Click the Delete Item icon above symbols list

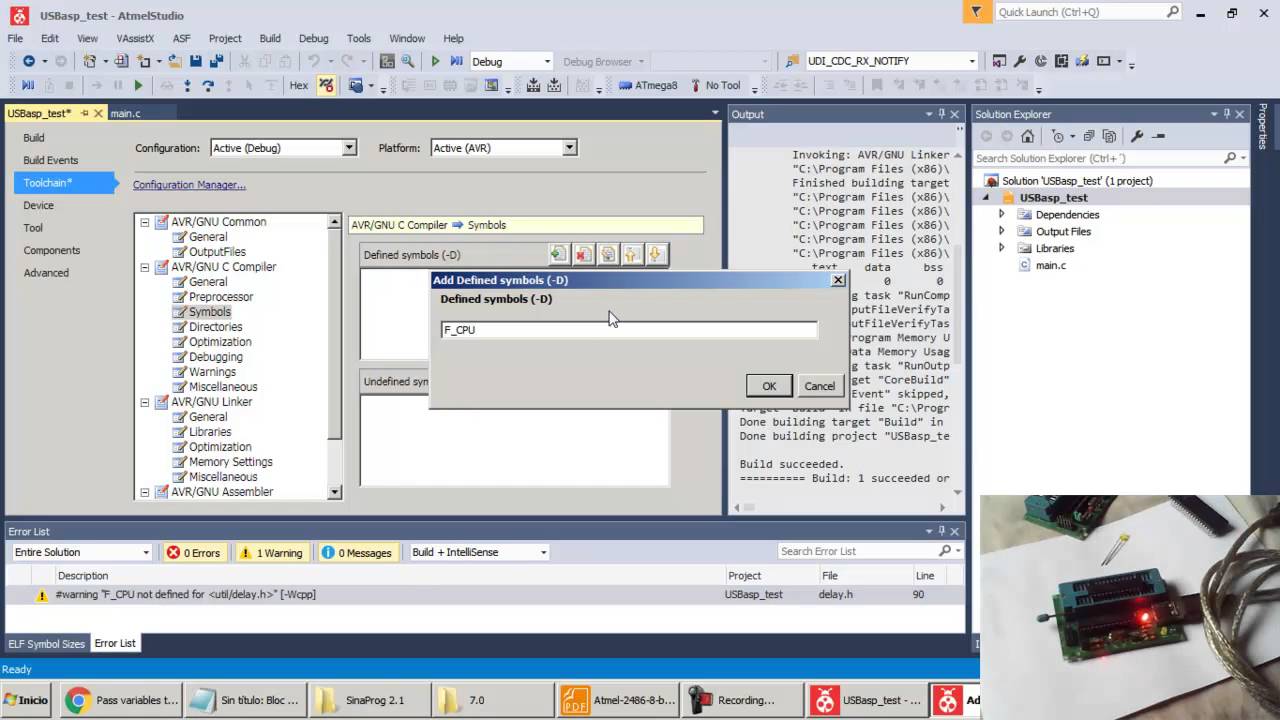coord(583,255)
